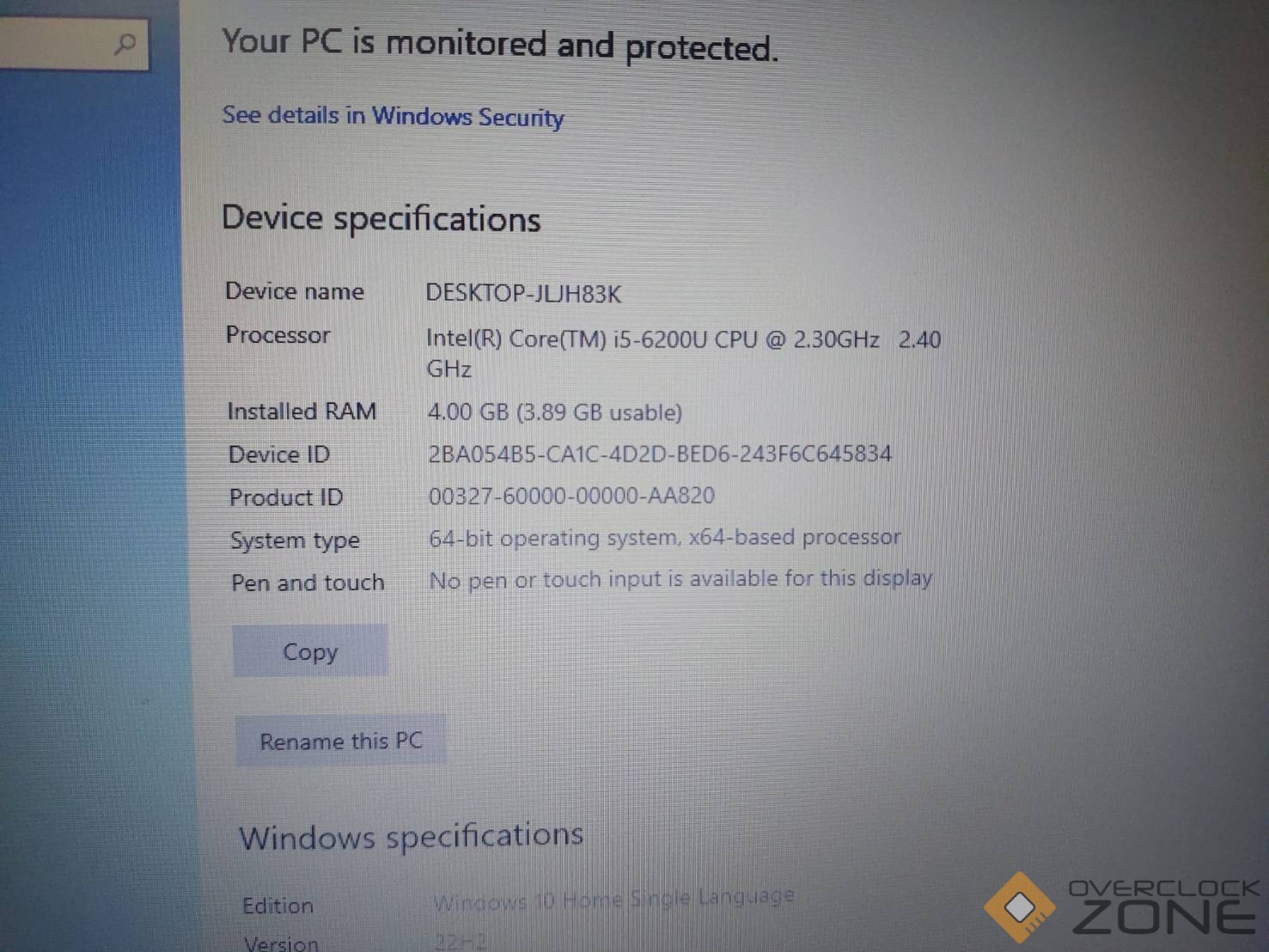The height and width of the screenshot is (952, 1269).
Task: Click the No pen or touch input text
Action: point(680,580)
